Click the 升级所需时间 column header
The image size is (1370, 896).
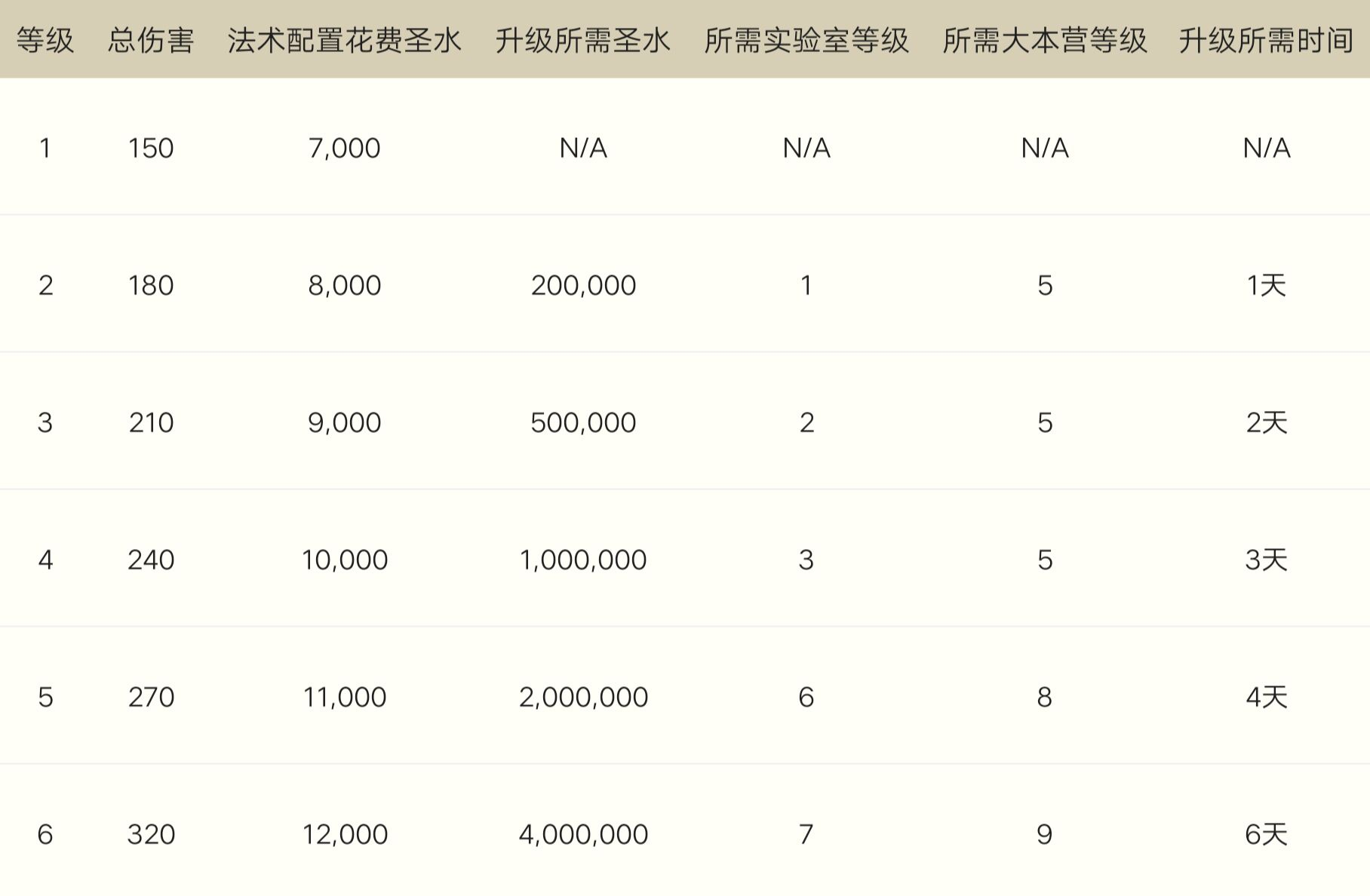click(1266, 41)
